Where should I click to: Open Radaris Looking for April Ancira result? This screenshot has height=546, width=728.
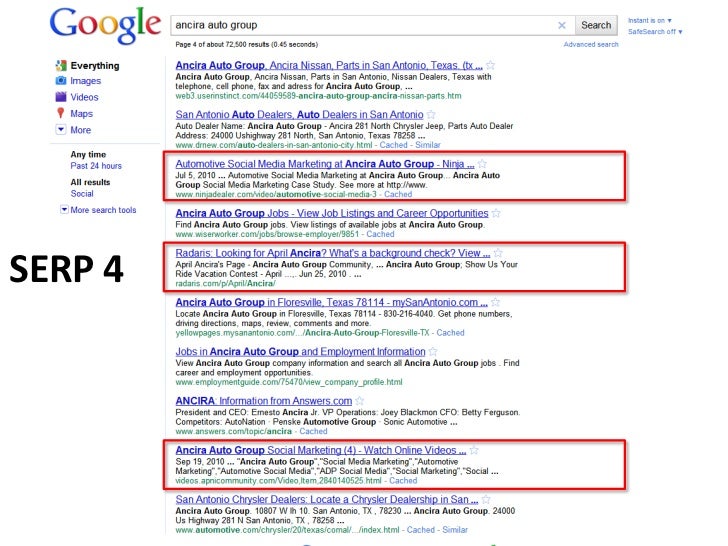(x=332, y=253)
